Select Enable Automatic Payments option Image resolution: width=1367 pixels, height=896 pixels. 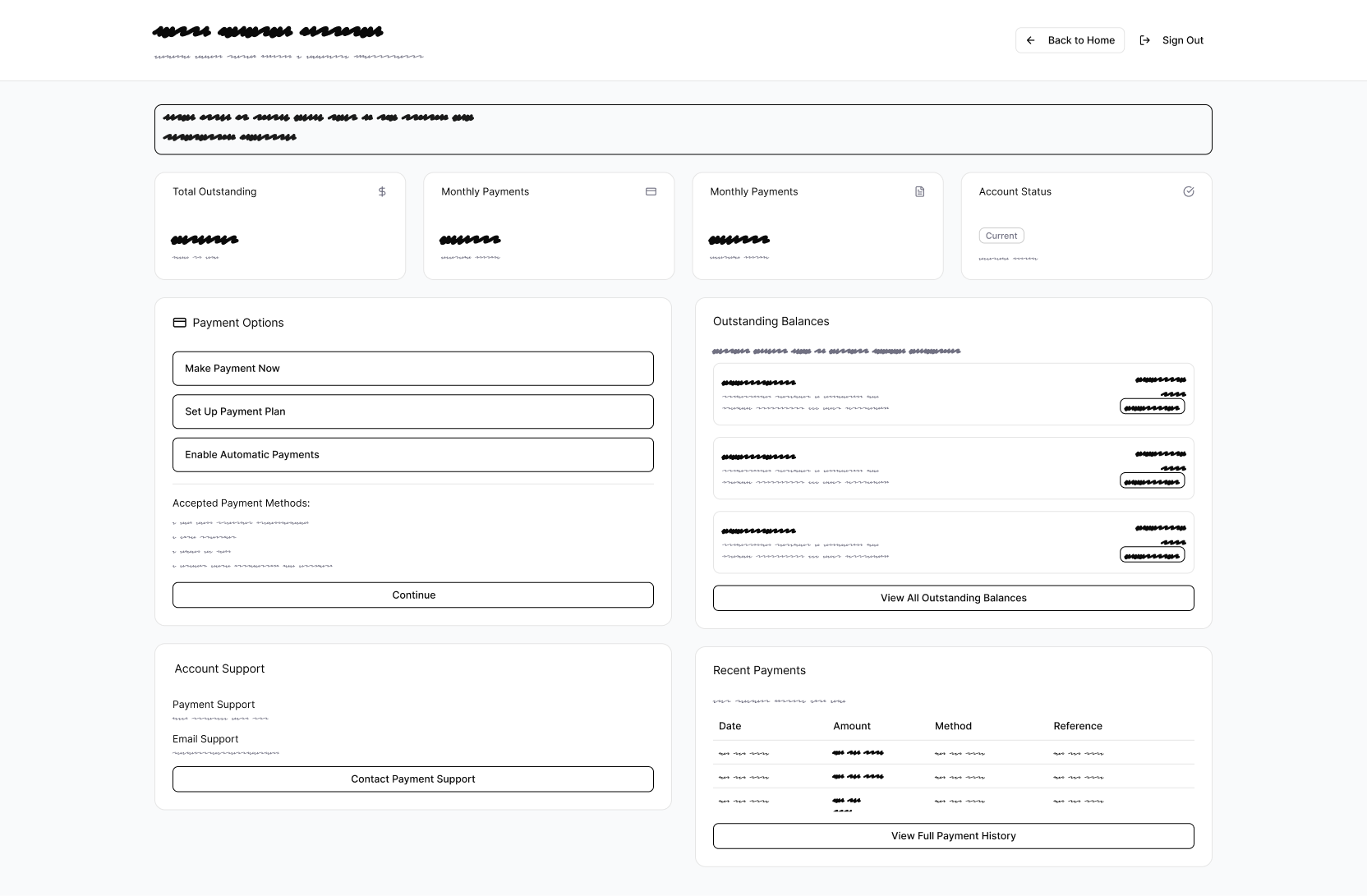(412, 455)
